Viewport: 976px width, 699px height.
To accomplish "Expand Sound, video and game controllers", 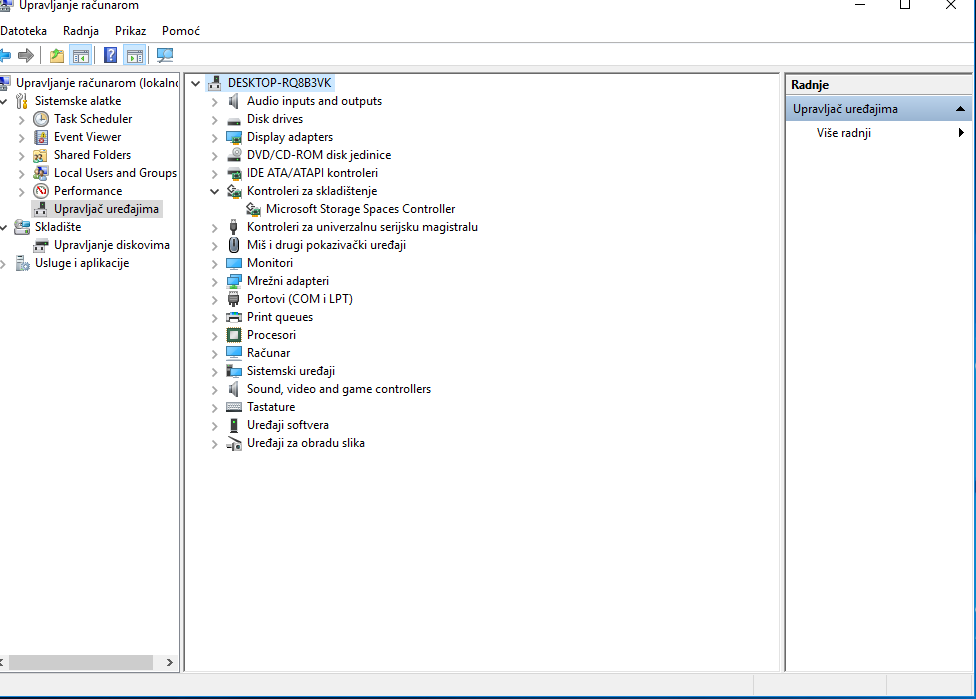I will (x=214, y=390).
